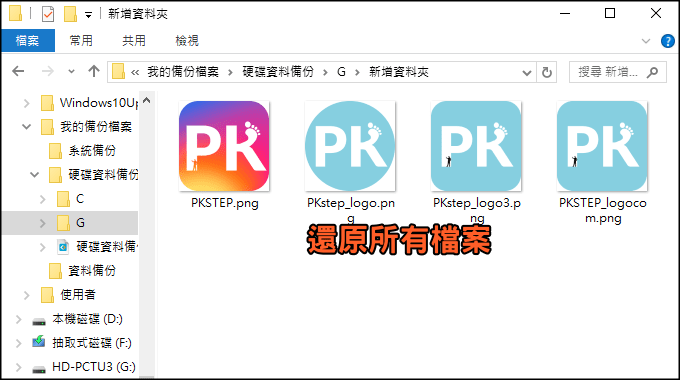Click the 硬碟資料備 backup file icon

(63, 247)
